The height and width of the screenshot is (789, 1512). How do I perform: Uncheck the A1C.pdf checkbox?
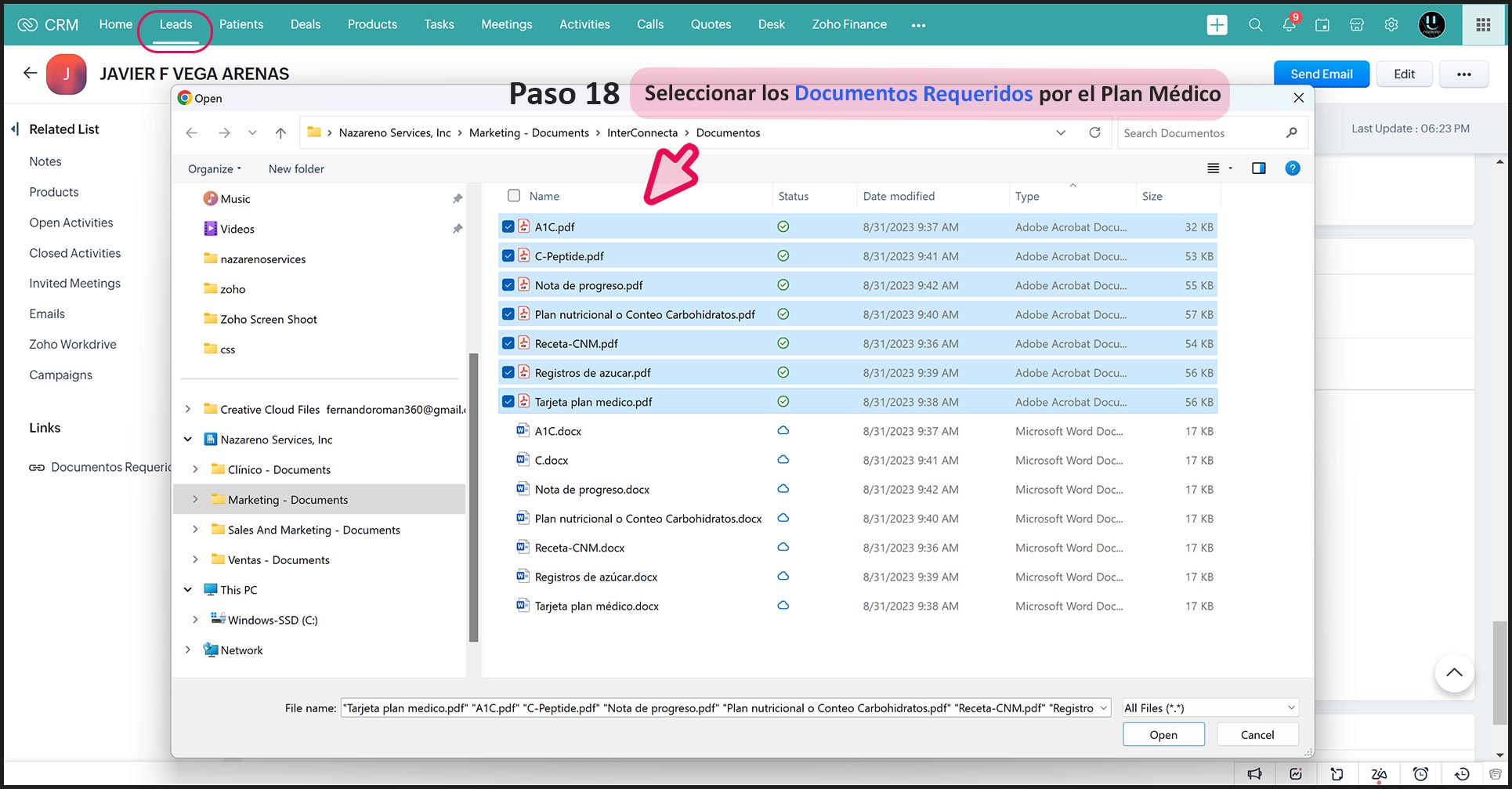click(x=508, y=227)
